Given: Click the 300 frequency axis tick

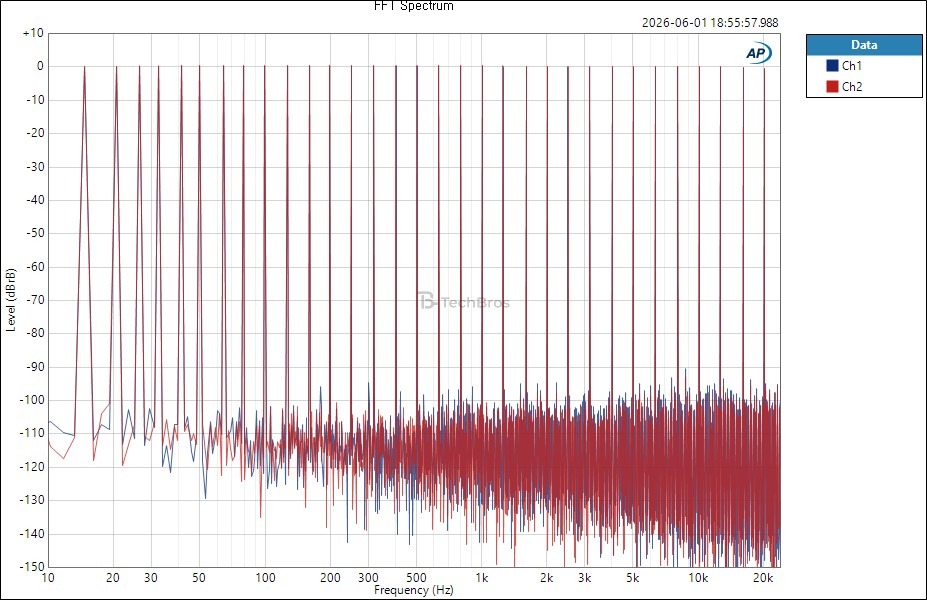Looking at the screenshot, I should [x=368, y=578].
